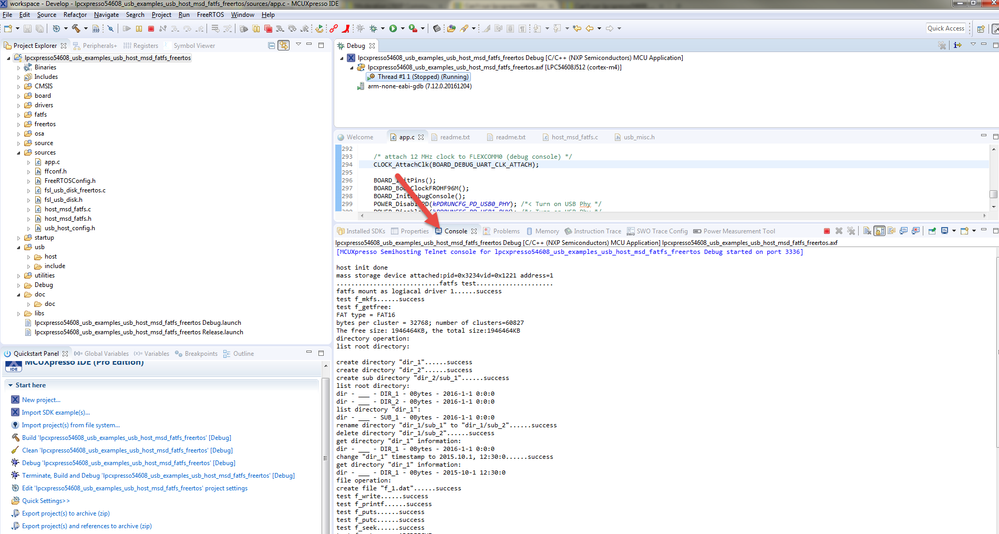
Task: Click Clean project [Debug] link in Quickstart
Action: [127, 451]
